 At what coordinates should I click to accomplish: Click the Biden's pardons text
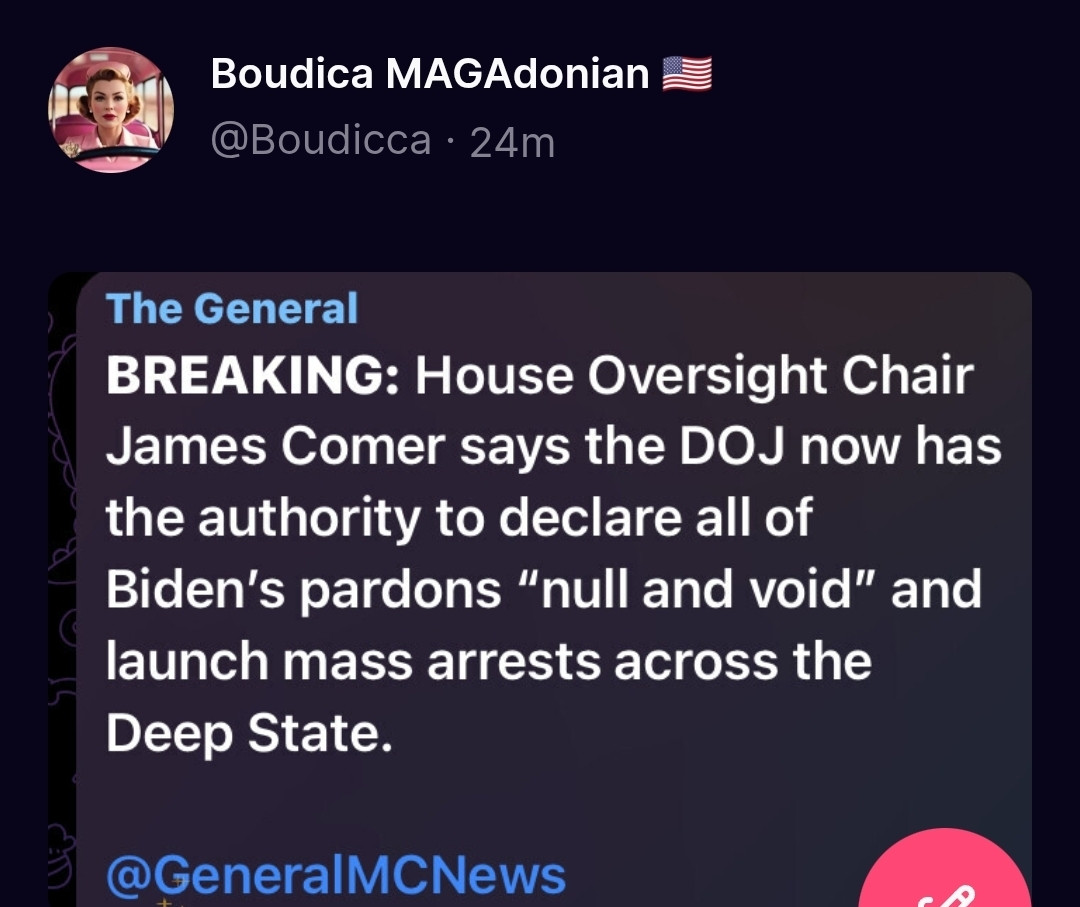303,589
